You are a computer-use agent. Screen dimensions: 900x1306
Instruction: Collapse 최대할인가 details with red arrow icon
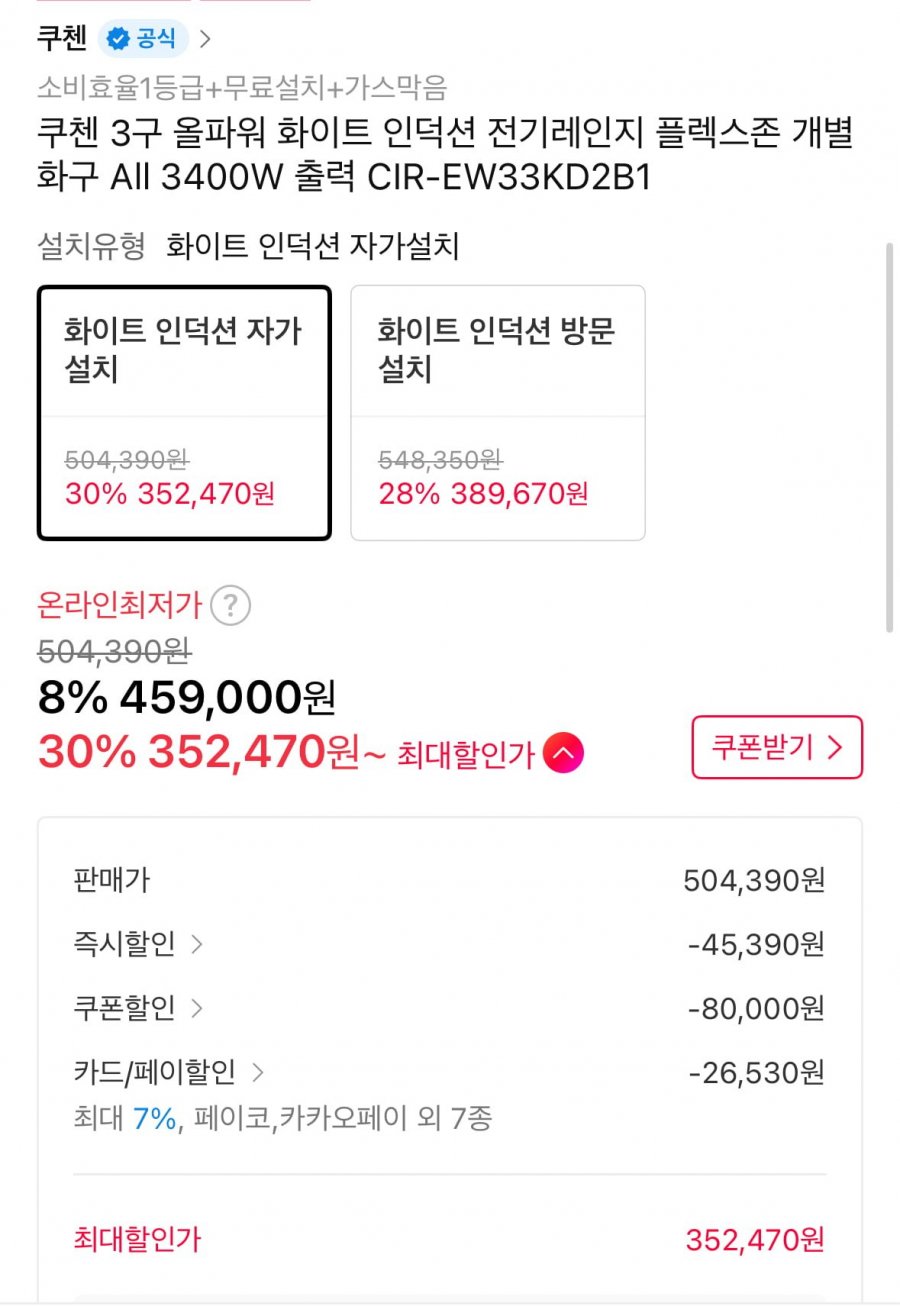[563, 753]
